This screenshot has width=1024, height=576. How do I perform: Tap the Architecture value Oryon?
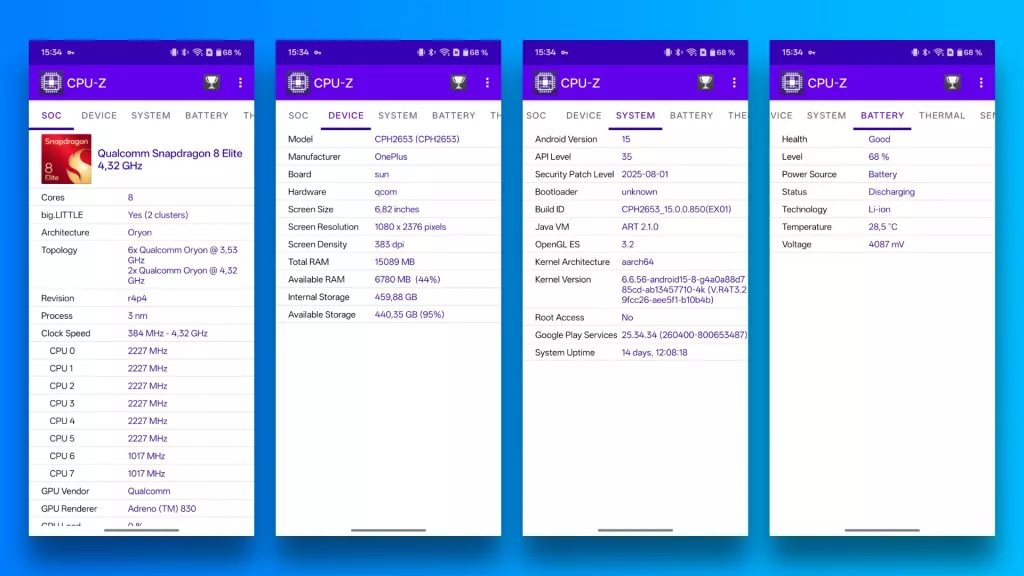click(x=140, y=232)
